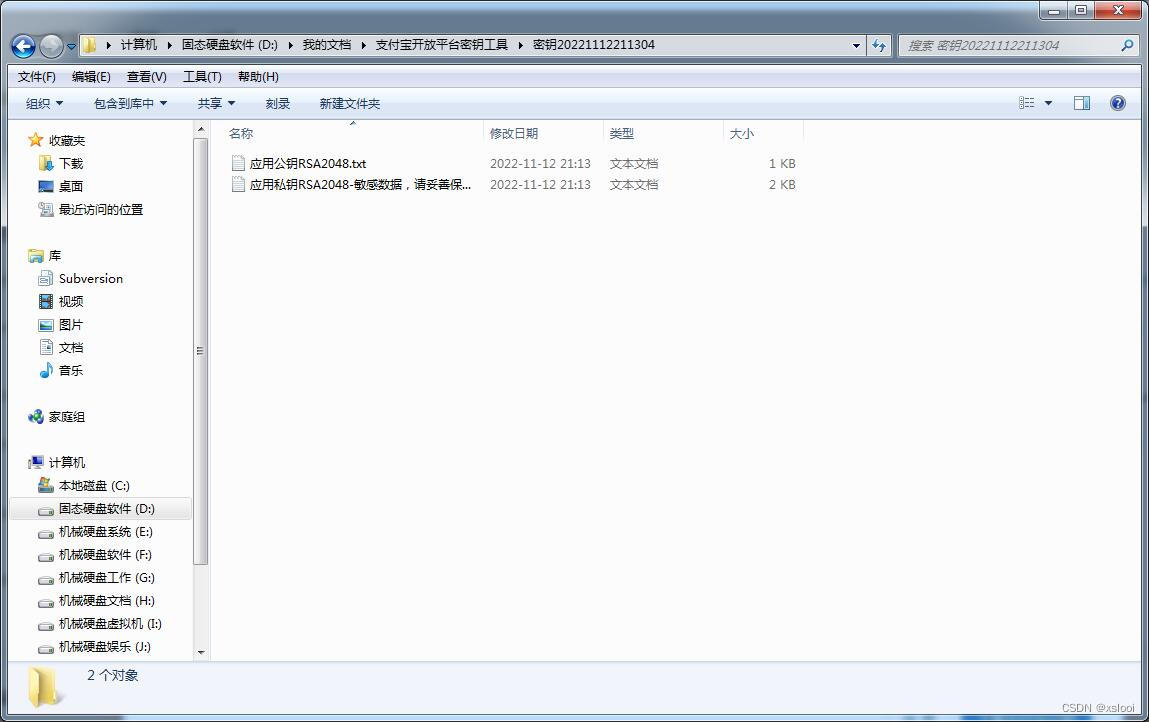This screenshot has height=722, width=1149.
Task: Click the 2 KB size cell
Action: click(782, 185)
